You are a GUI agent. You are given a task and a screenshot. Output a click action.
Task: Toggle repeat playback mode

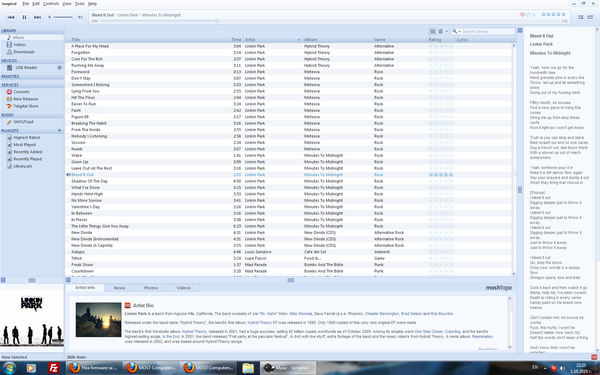(x=590, y=17)
